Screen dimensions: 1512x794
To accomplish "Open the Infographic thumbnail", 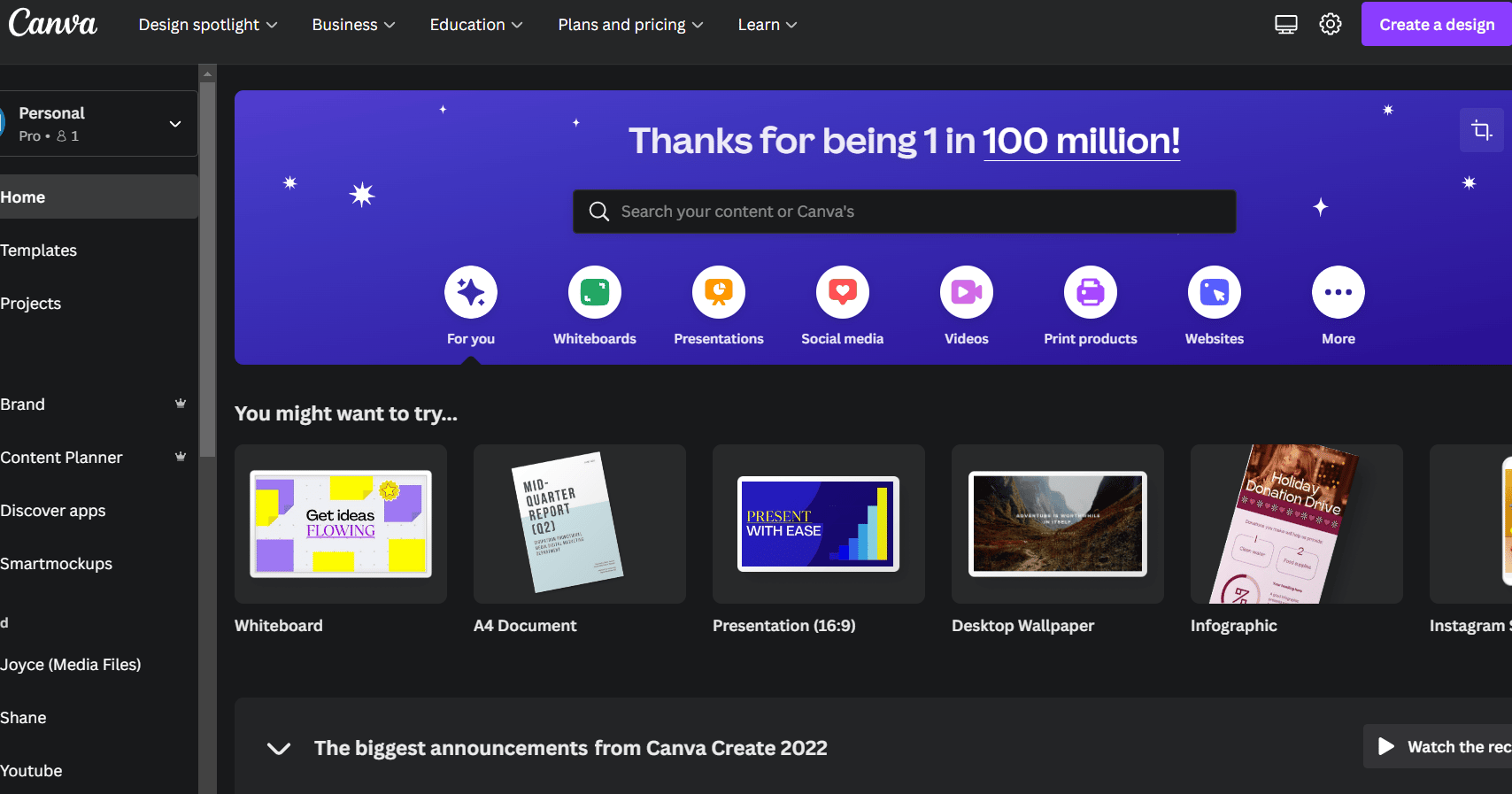I will (1297, 524).
